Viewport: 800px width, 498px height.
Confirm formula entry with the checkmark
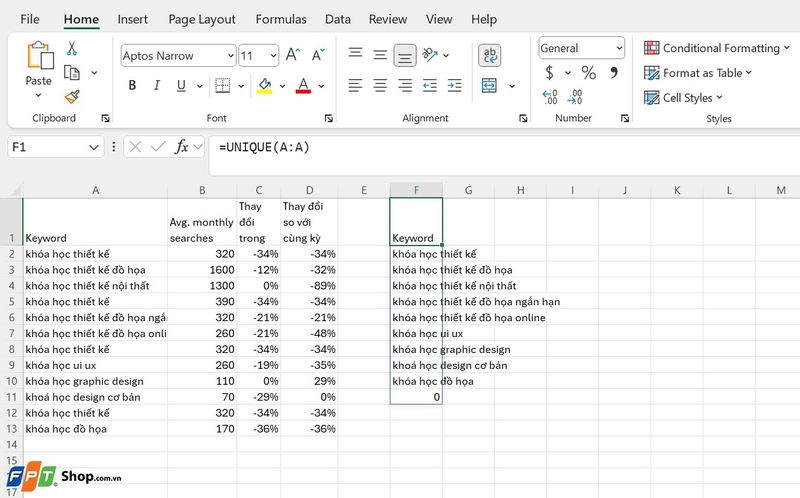(158, 147)
